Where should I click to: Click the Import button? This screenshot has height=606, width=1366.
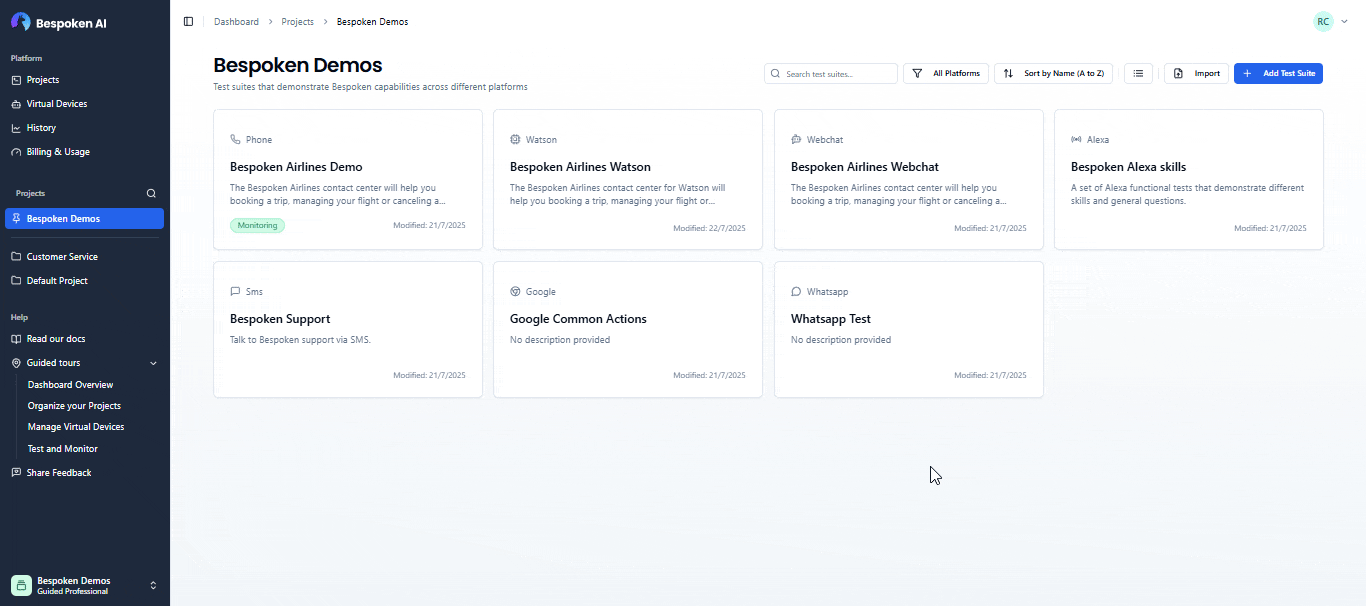[1196, 73]
